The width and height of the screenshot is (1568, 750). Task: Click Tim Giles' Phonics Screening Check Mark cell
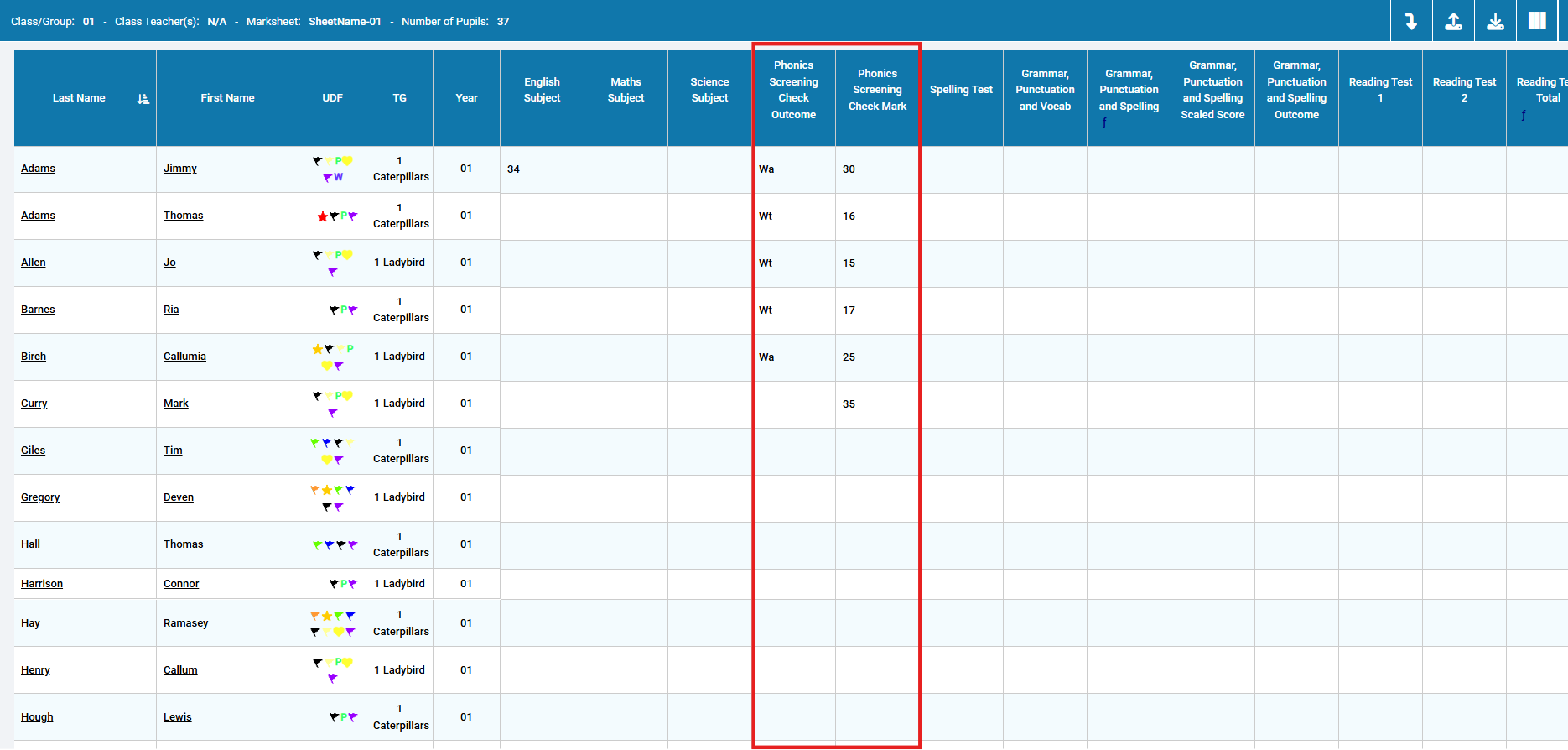click(877, 451)
